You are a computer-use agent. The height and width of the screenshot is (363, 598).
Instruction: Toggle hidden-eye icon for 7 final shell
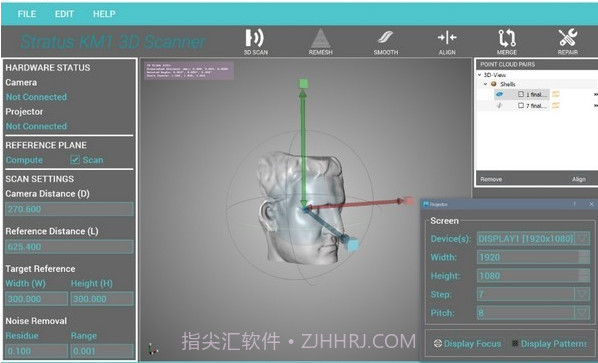click(x=500, y=105)
